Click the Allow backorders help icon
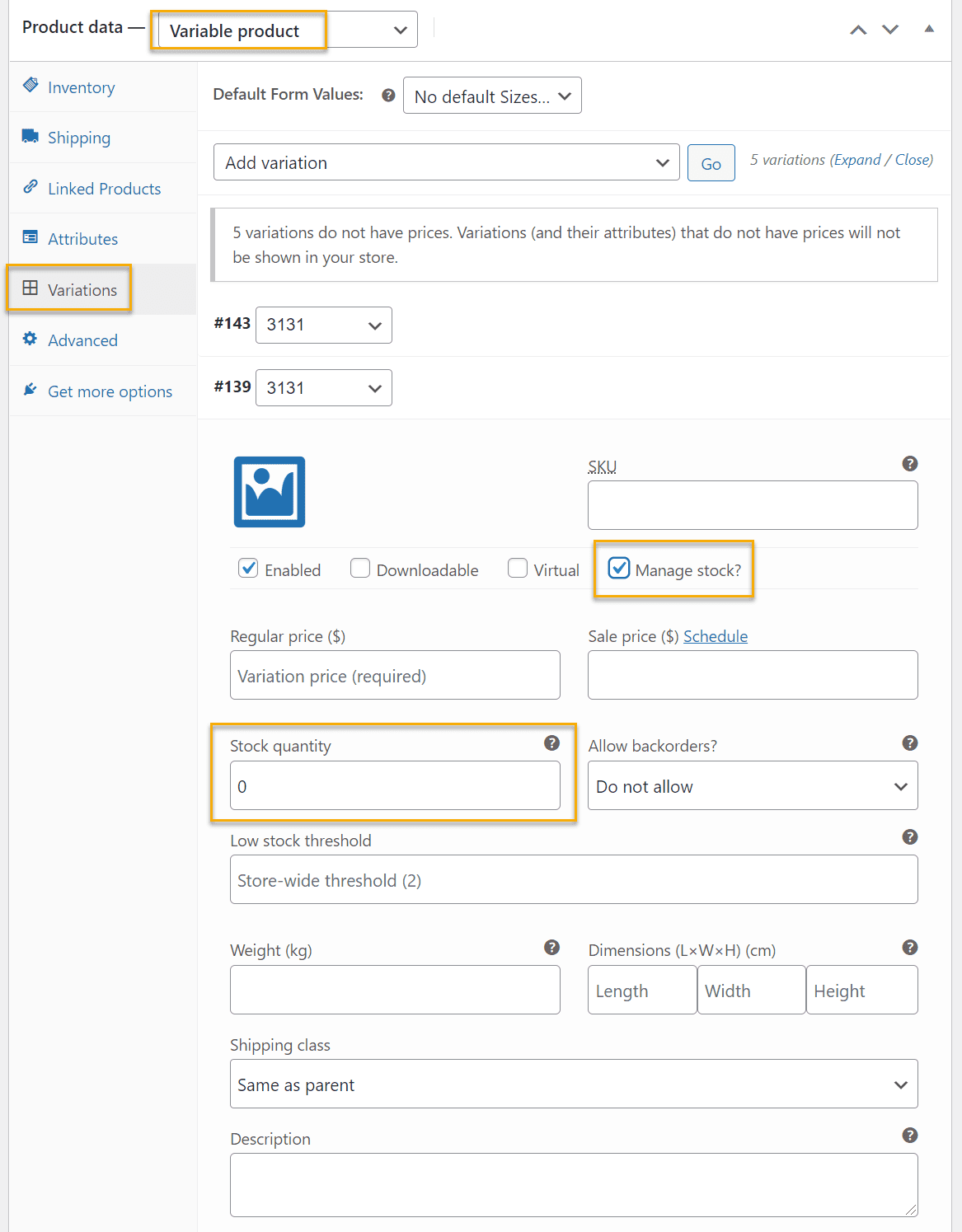Image resolution: width=962 pixels, height=1232 pixels. point(910,743)
